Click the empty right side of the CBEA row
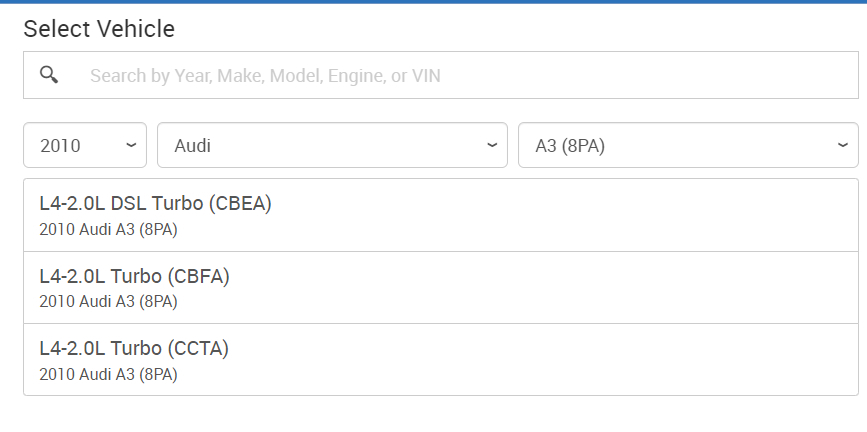The image size is (867, 432). point(650,215)
